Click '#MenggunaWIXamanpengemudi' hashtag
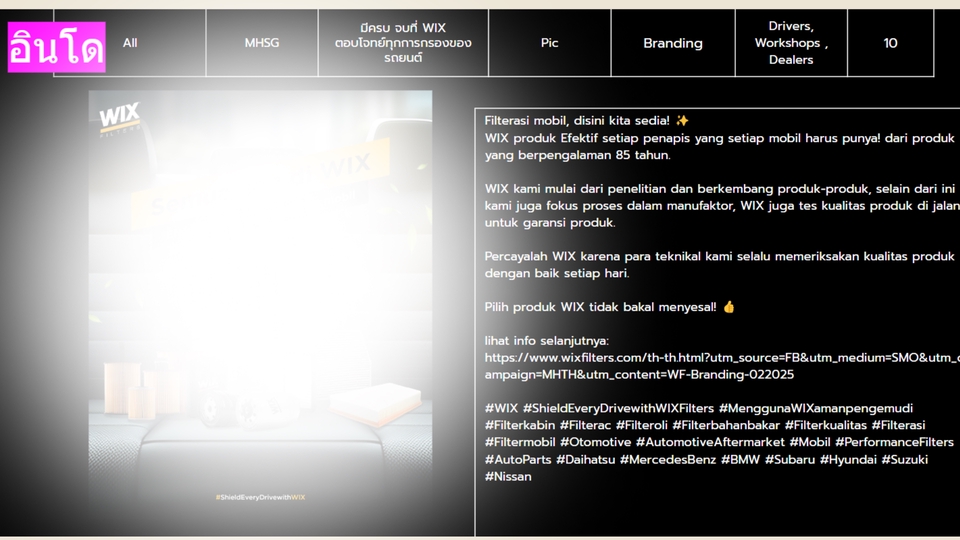This screenshot has width=960, height=540. coord(816,408)
